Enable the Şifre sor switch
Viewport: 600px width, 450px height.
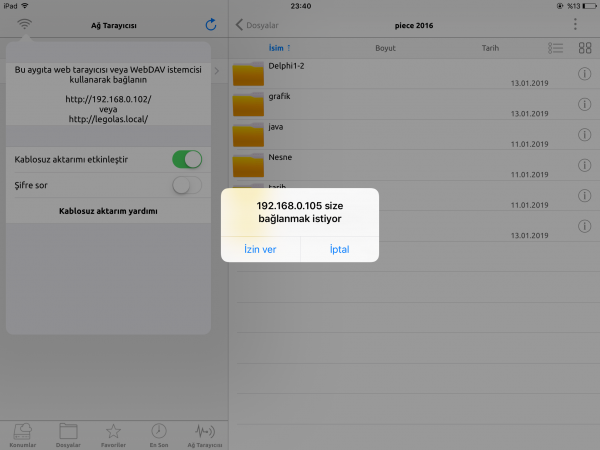(x=186, y=185)
